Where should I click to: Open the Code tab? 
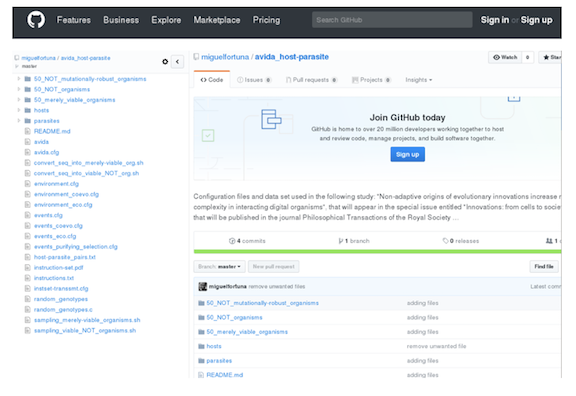click(212, 80)
